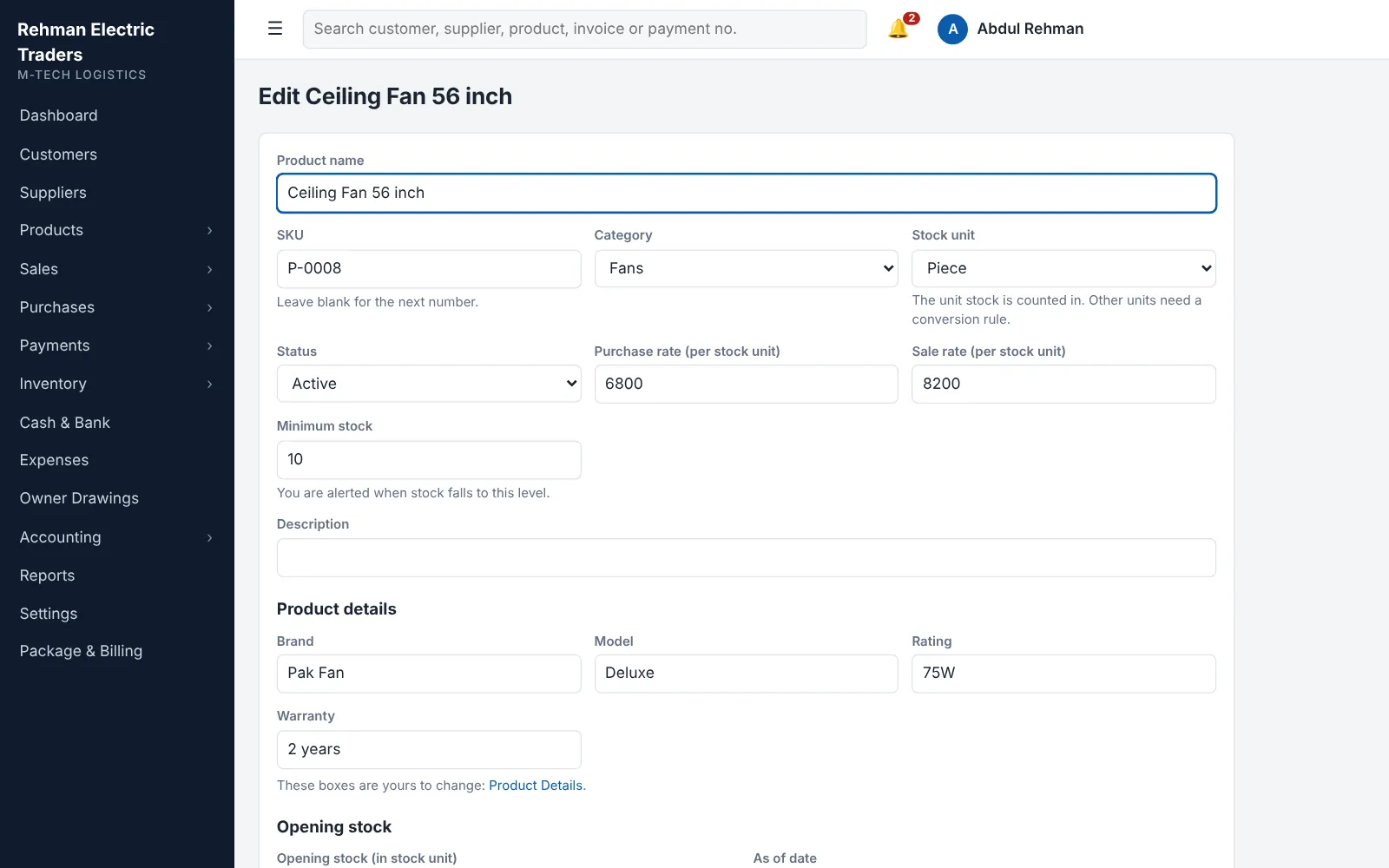The width and height of the screenshot is (1389, 868).
Task: Click the Product name field
Action: click(746, 193)
